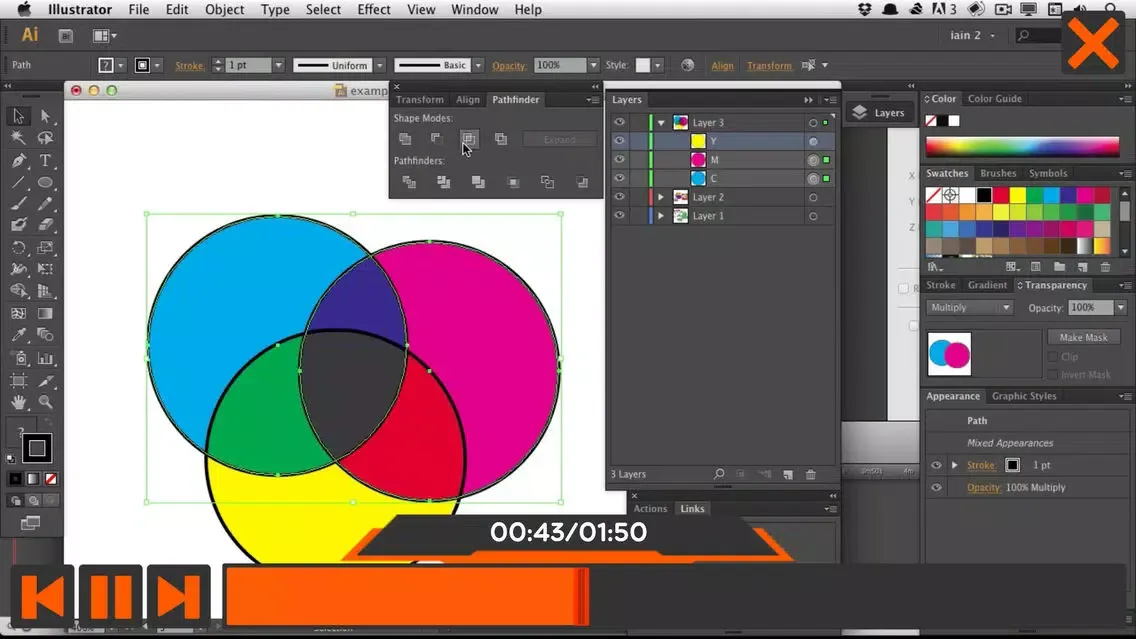The image size is (1136, 639).
Task: Switch to the Gradient tab
Action: [987, 285]
